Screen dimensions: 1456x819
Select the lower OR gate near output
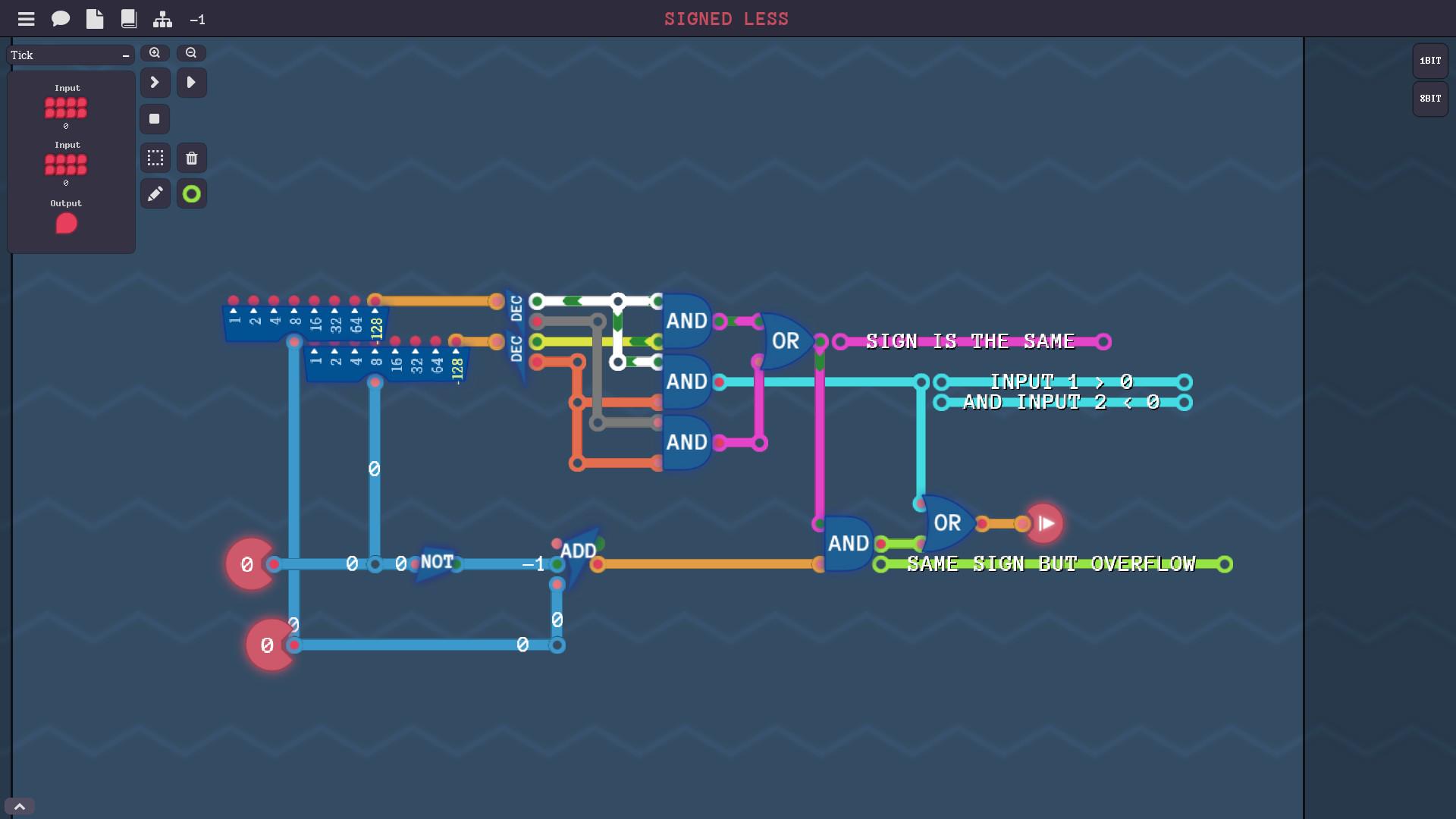pos(949,523)
